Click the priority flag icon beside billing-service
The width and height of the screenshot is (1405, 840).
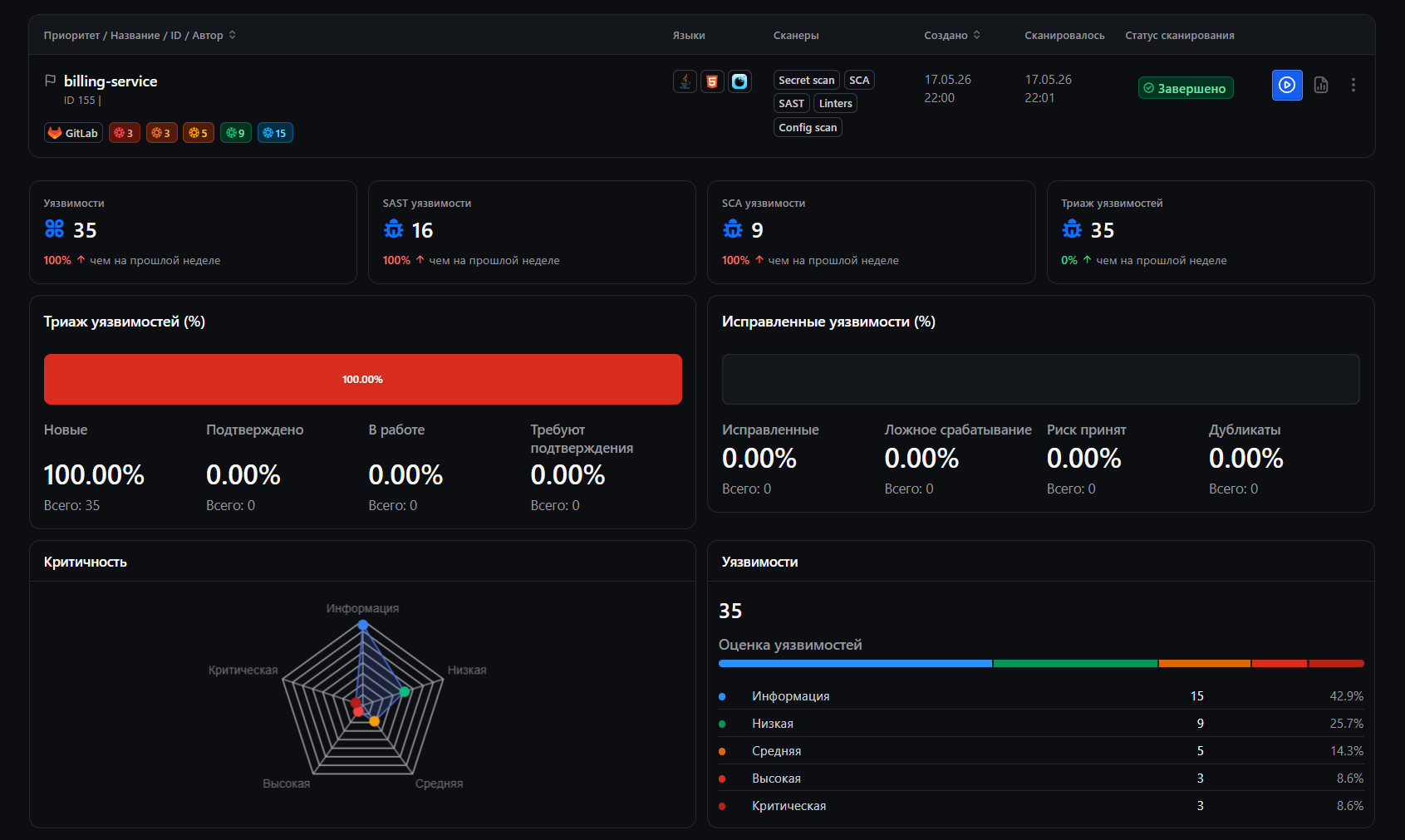pos(50,81)
